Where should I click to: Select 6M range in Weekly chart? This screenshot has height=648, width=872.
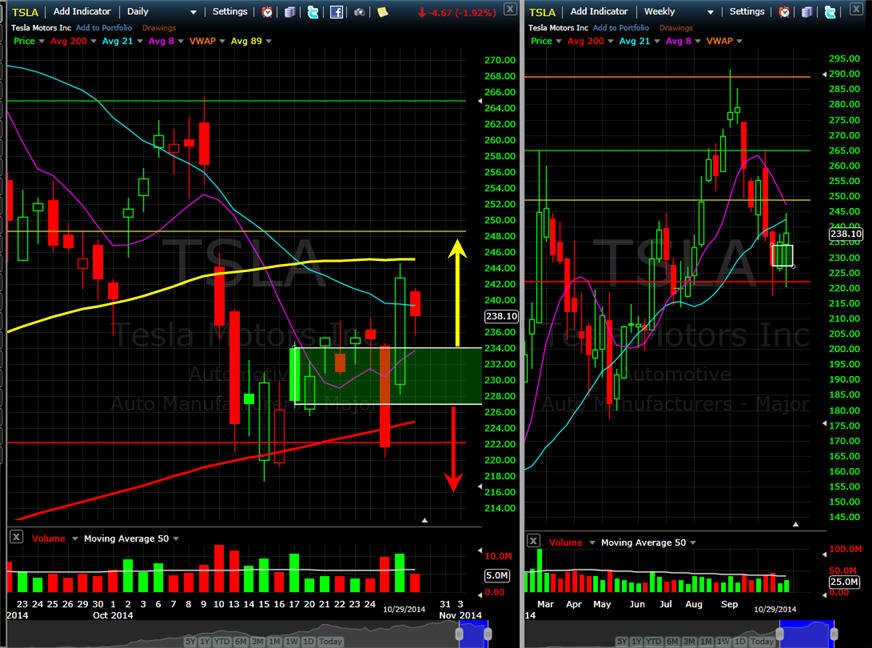coord(672,641)
